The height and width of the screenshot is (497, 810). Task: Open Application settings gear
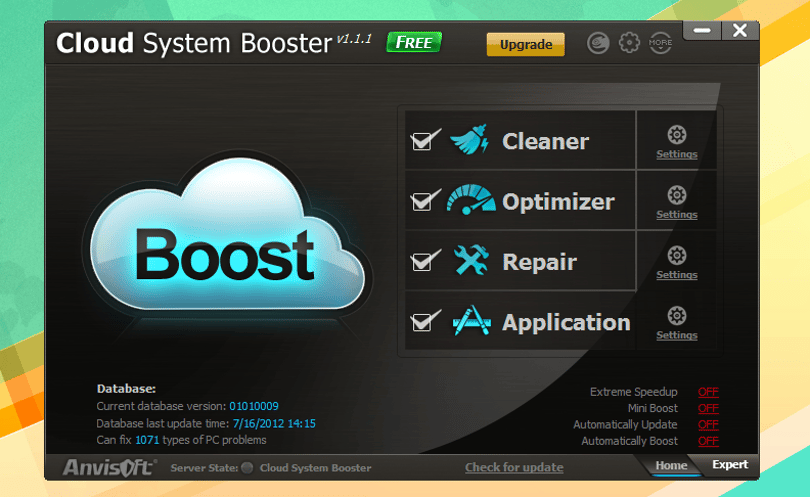click(x=677, y=316)
